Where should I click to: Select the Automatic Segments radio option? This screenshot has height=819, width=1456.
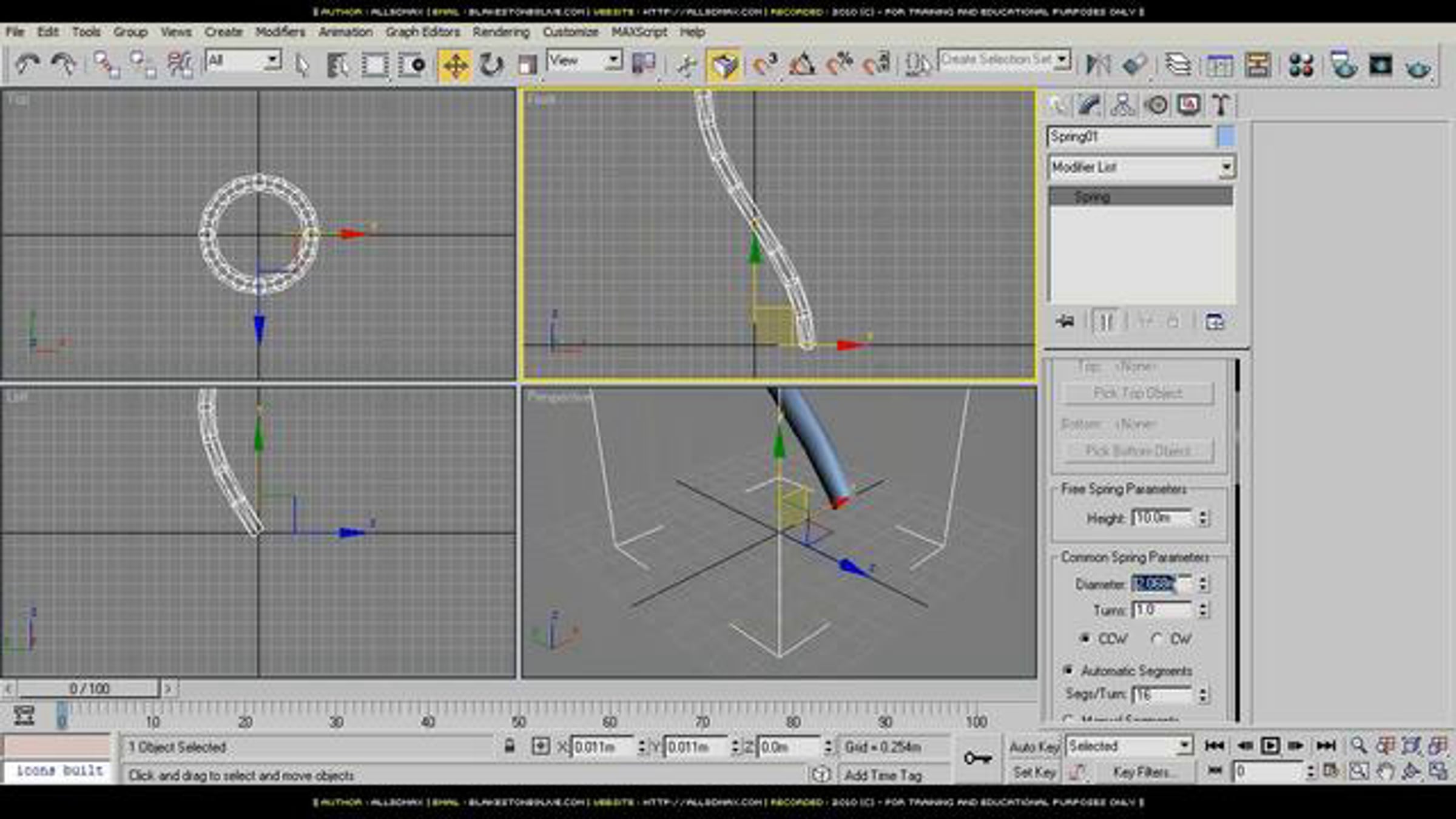(1068, 670)
